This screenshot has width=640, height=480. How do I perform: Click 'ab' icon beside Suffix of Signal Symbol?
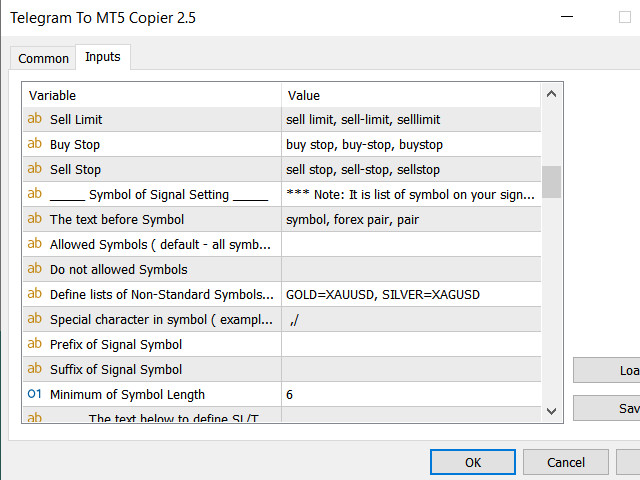point(35,369)
